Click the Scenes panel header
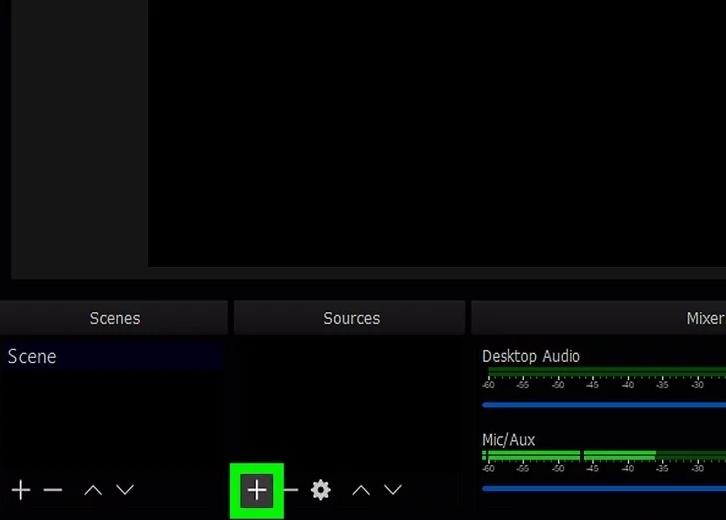 point(114,318)
